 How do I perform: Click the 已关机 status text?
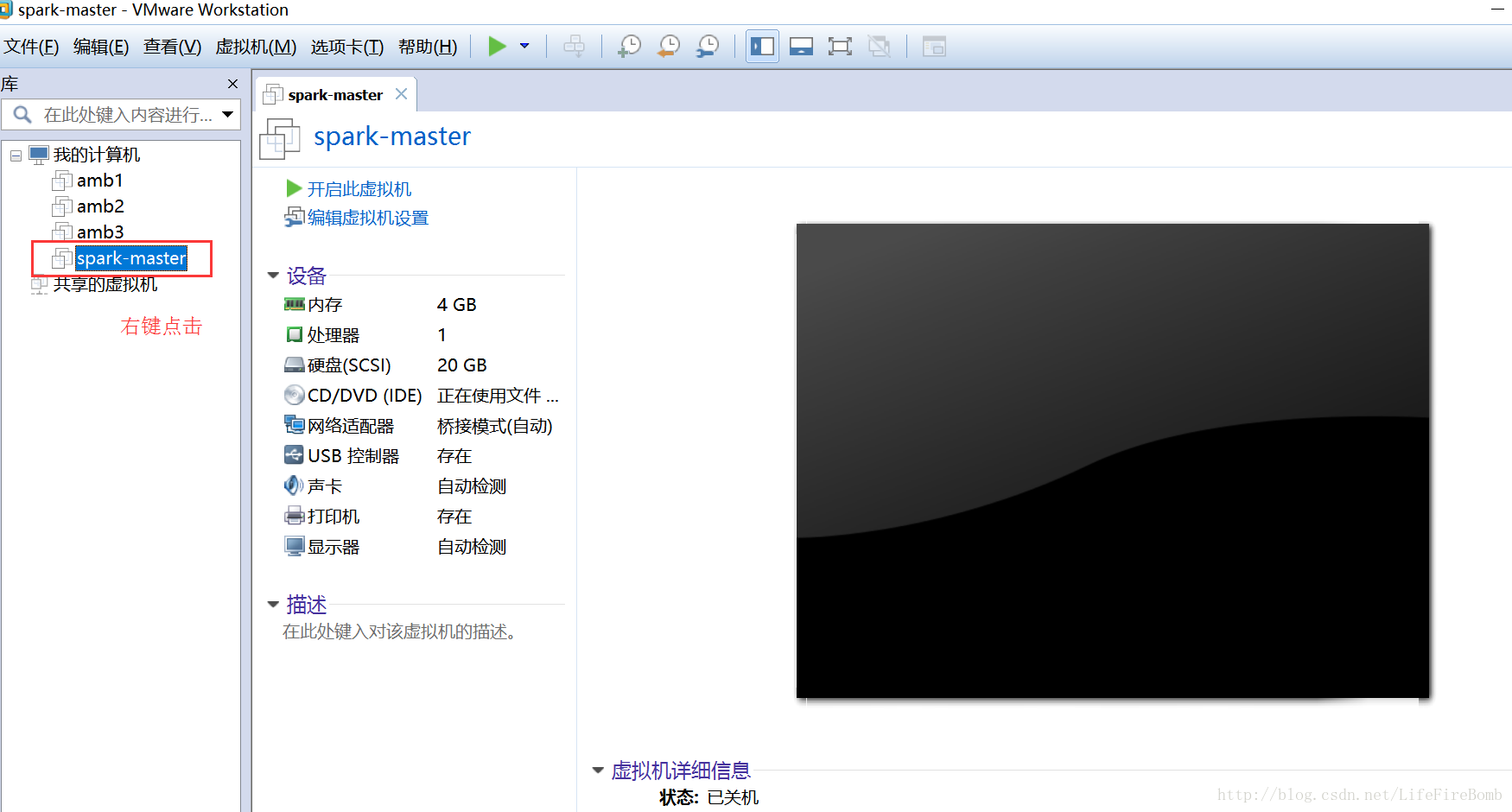733,797
